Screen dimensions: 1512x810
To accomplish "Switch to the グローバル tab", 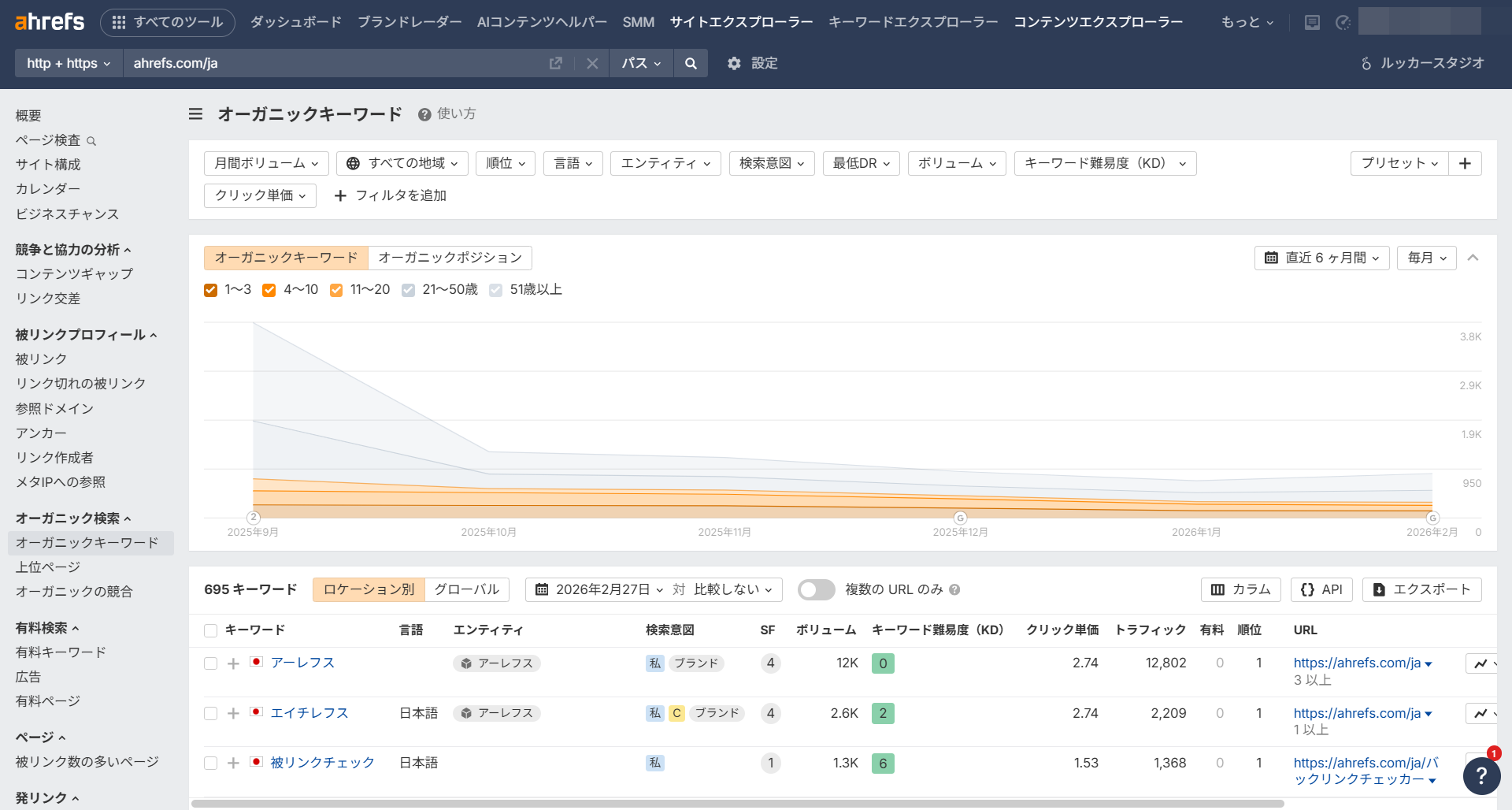I will 466,589.
